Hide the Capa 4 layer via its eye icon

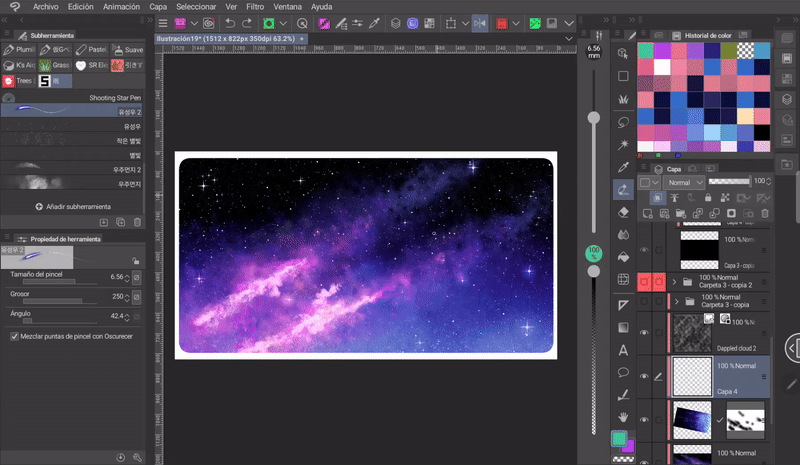644,377
